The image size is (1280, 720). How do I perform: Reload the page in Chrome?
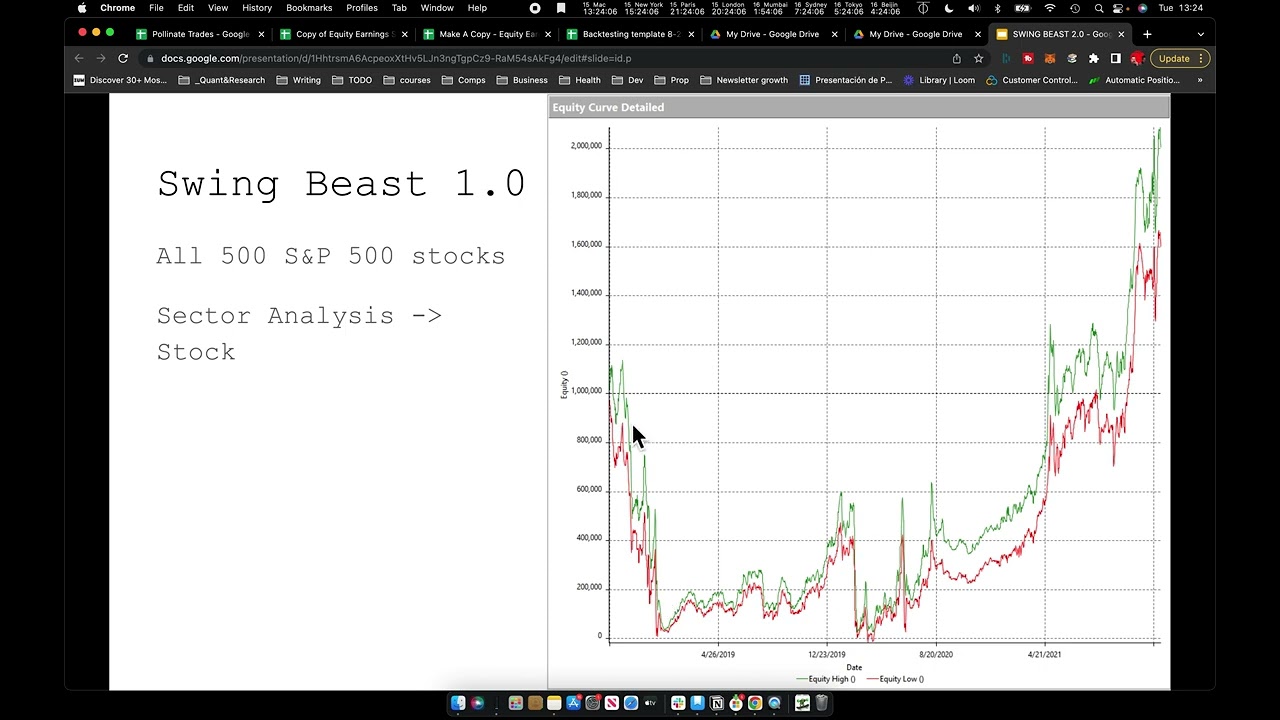(123, 58)
